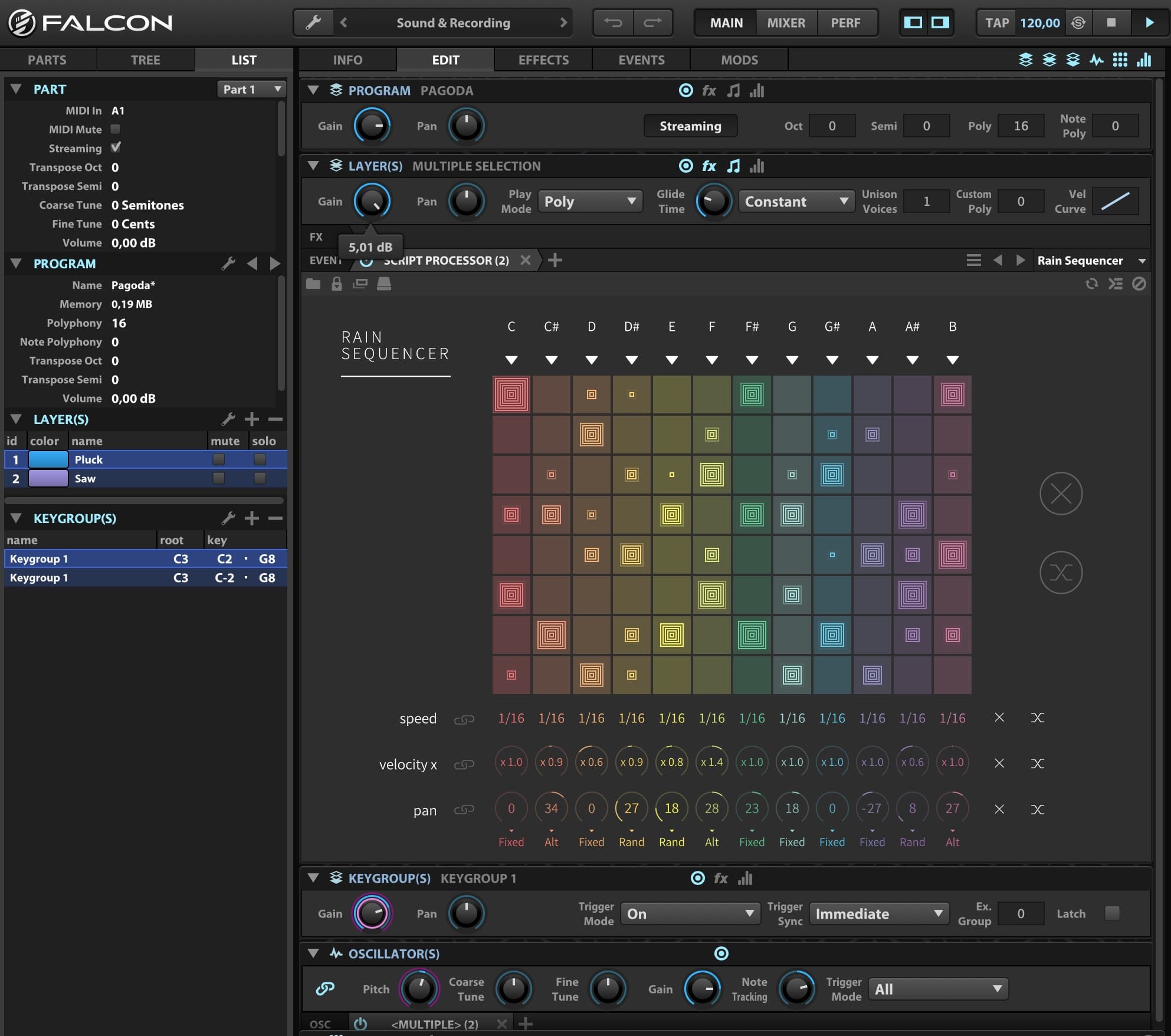
Task: Solo the Pluck layer
Action: (x=260, y=459)
